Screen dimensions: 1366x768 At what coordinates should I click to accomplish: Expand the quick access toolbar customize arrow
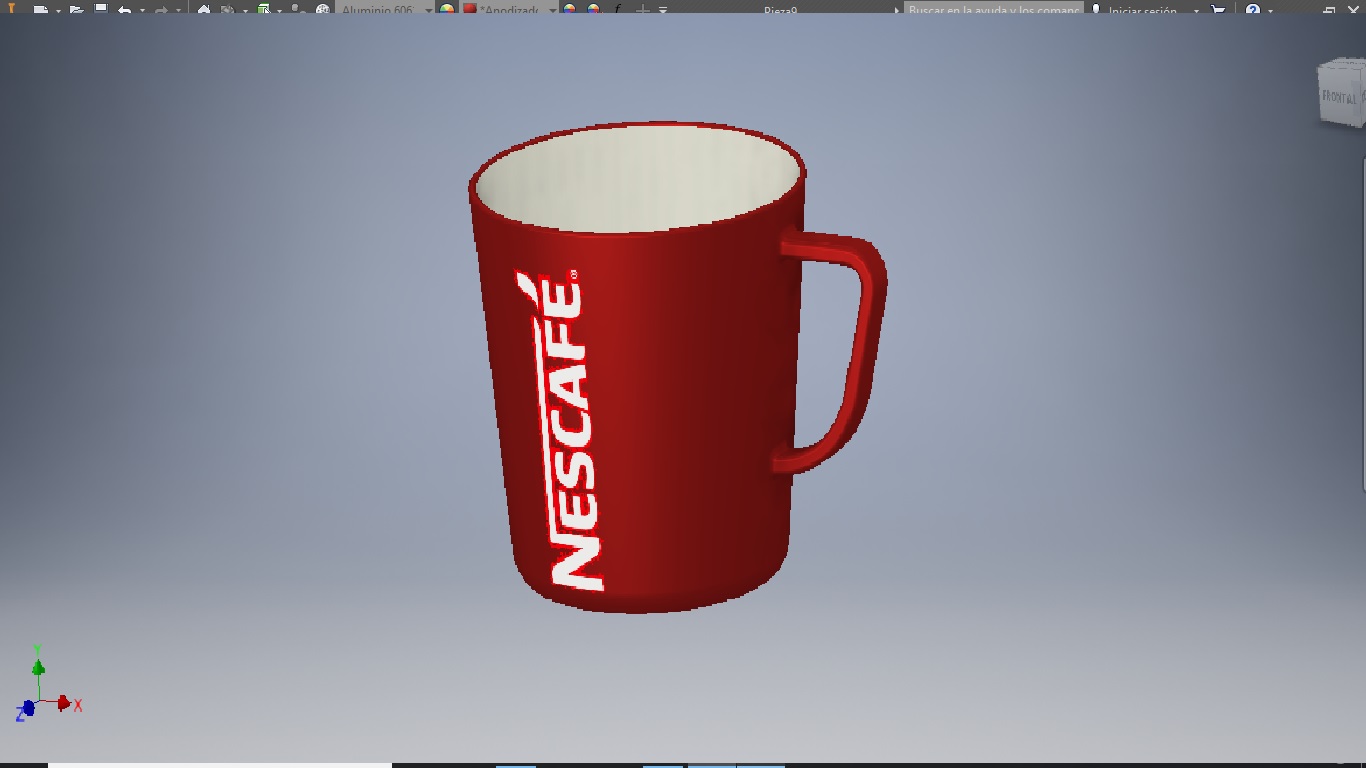click(663, 10)
